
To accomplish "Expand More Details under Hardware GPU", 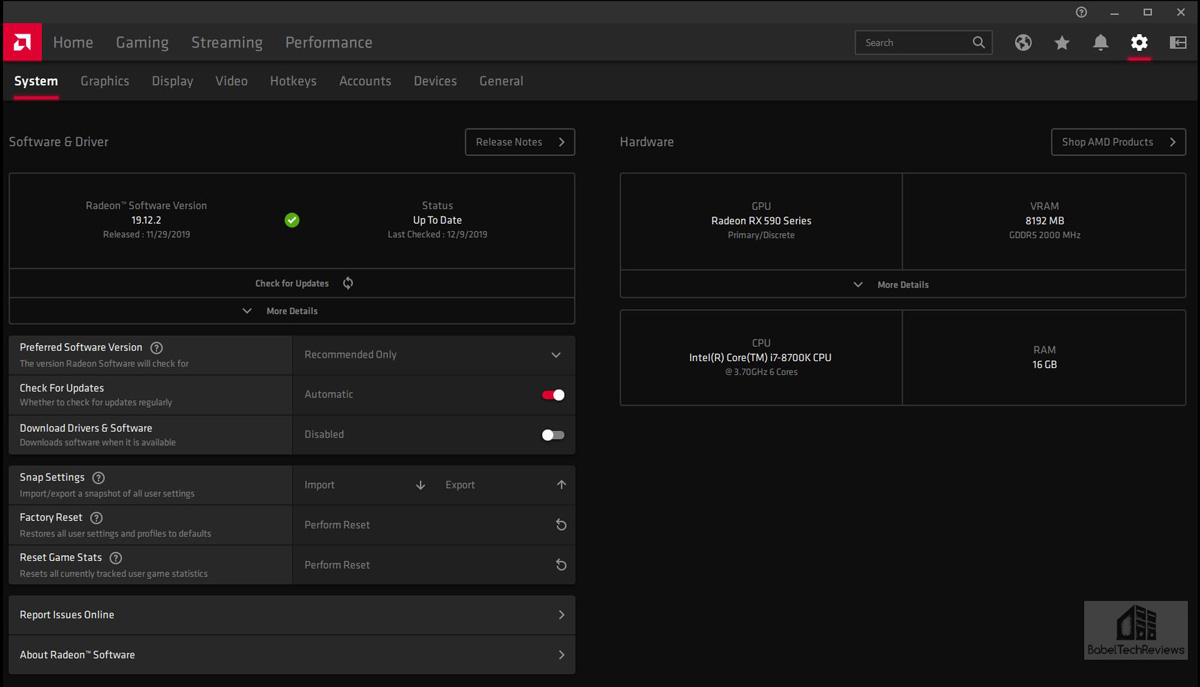I will pos(902,284).
